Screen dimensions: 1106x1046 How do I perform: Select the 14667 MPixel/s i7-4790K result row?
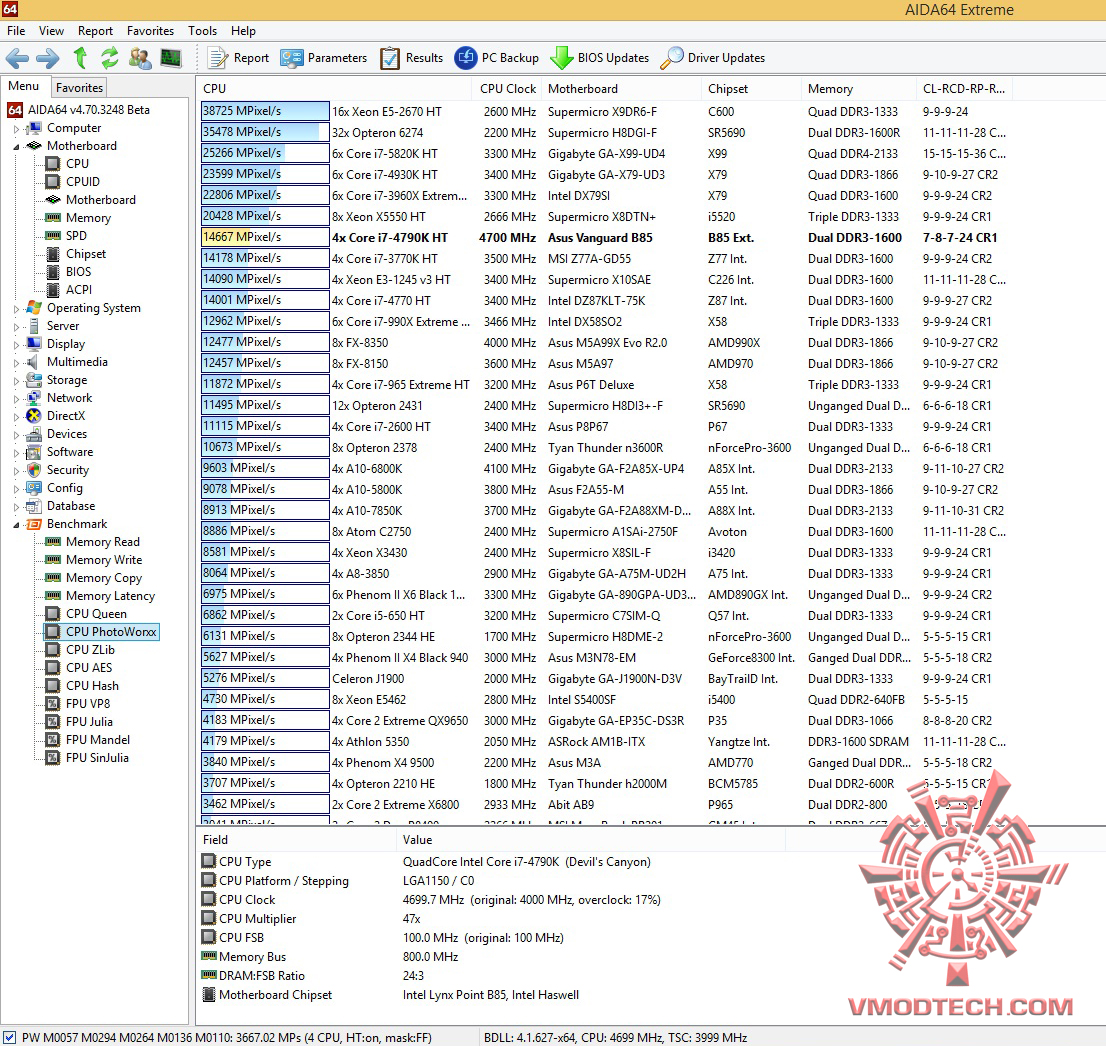[x=605, y=238]
